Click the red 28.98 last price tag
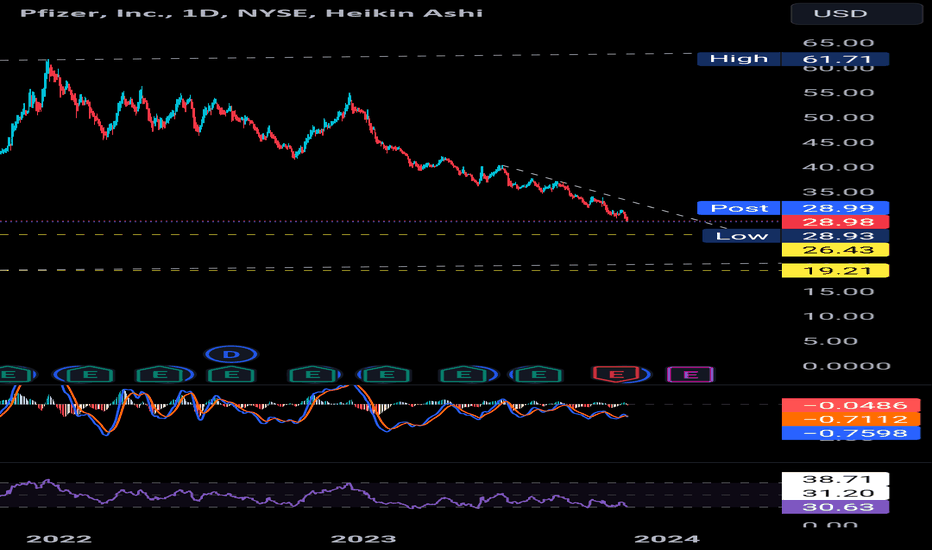The height and width of the screenshot is (550, 932). [x=836, y=222]
